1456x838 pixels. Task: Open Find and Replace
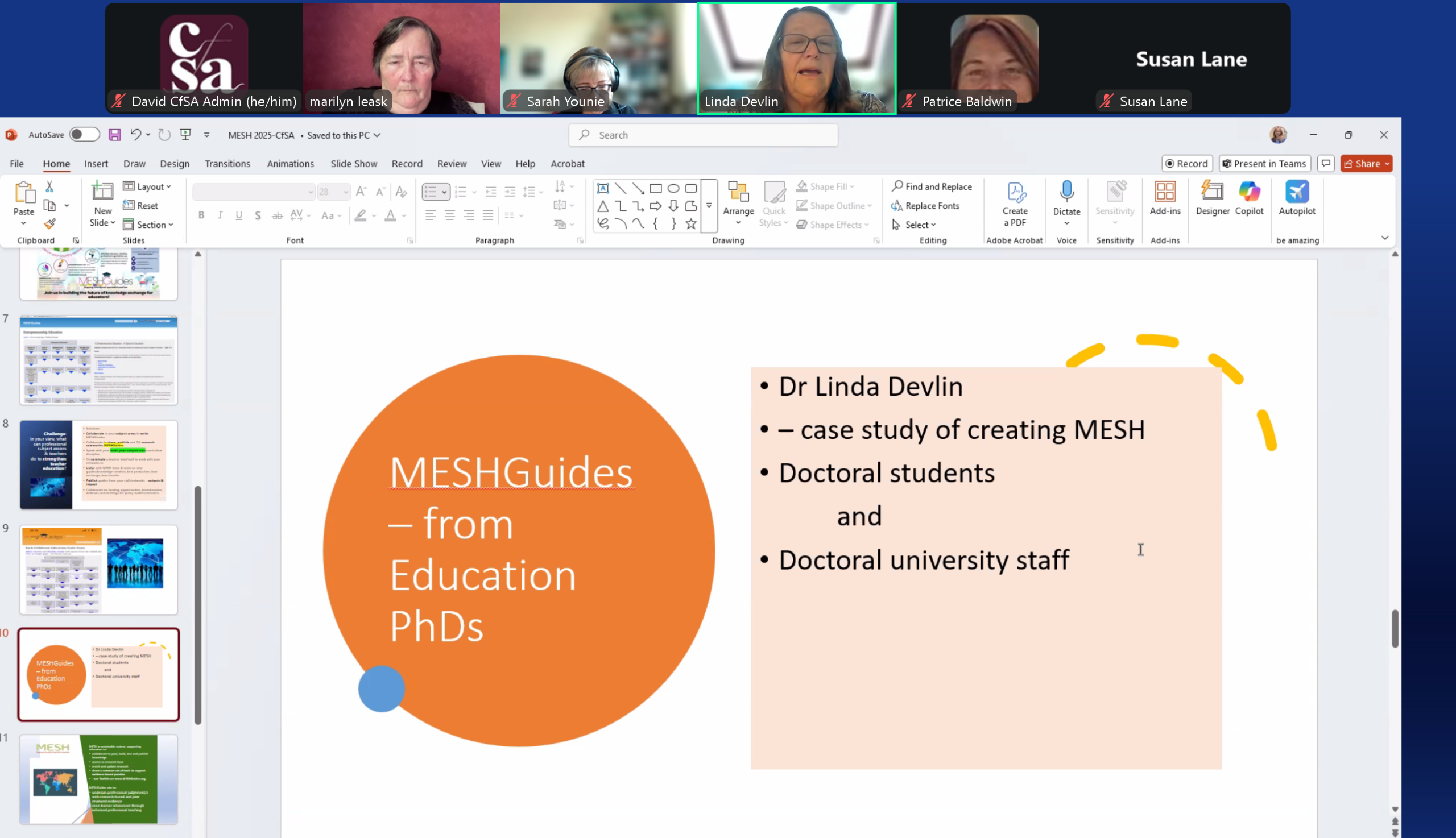[x=932, y=186]
